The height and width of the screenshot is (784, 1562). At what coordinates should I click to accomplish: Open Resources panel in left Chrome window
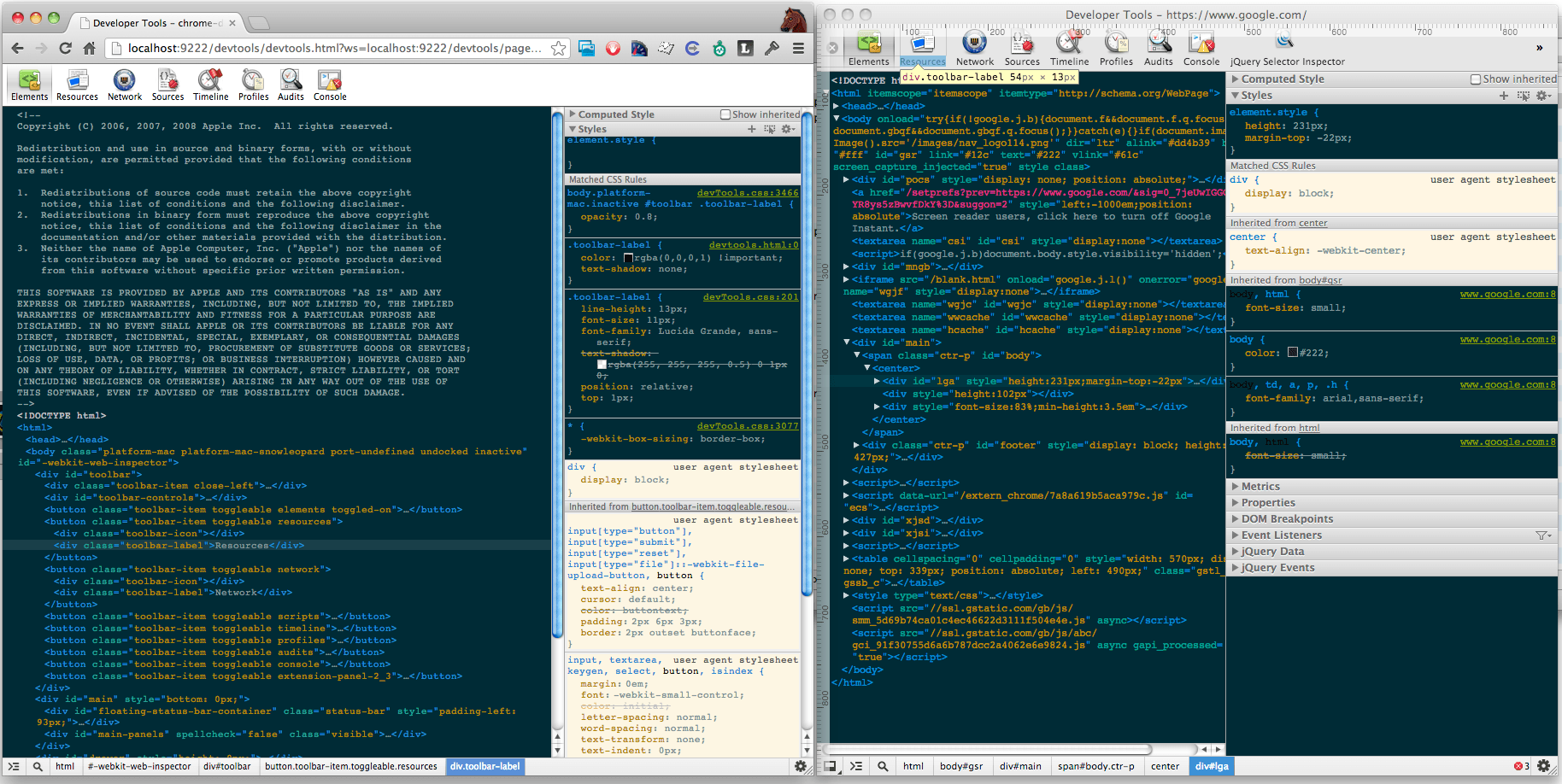(x=77, y=85)
